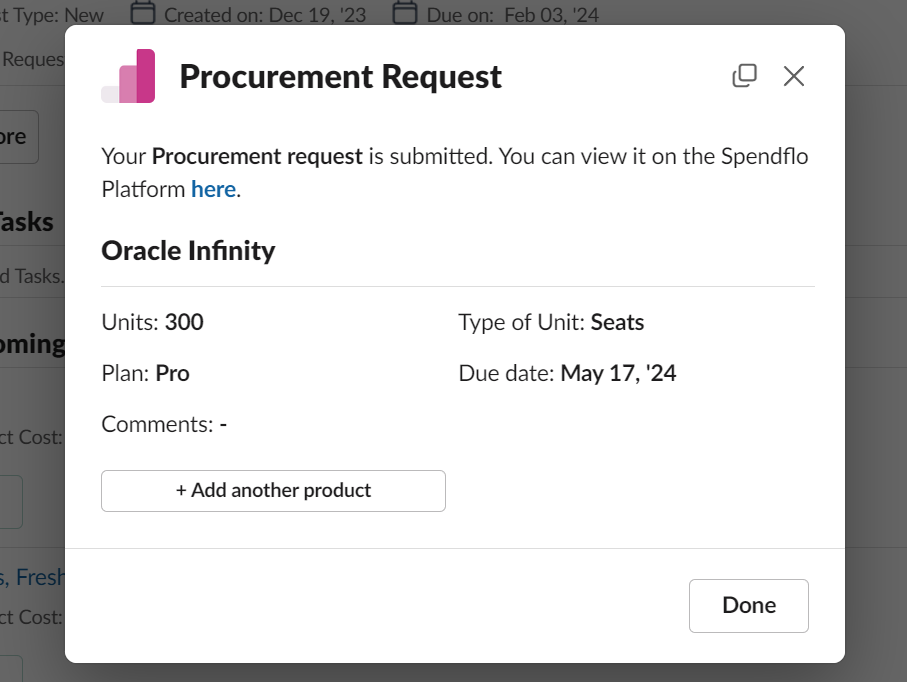The height and width of the screenshot is (682, 907).
Task: Select Due date value May 17, '24
Action: click(618, 373)
